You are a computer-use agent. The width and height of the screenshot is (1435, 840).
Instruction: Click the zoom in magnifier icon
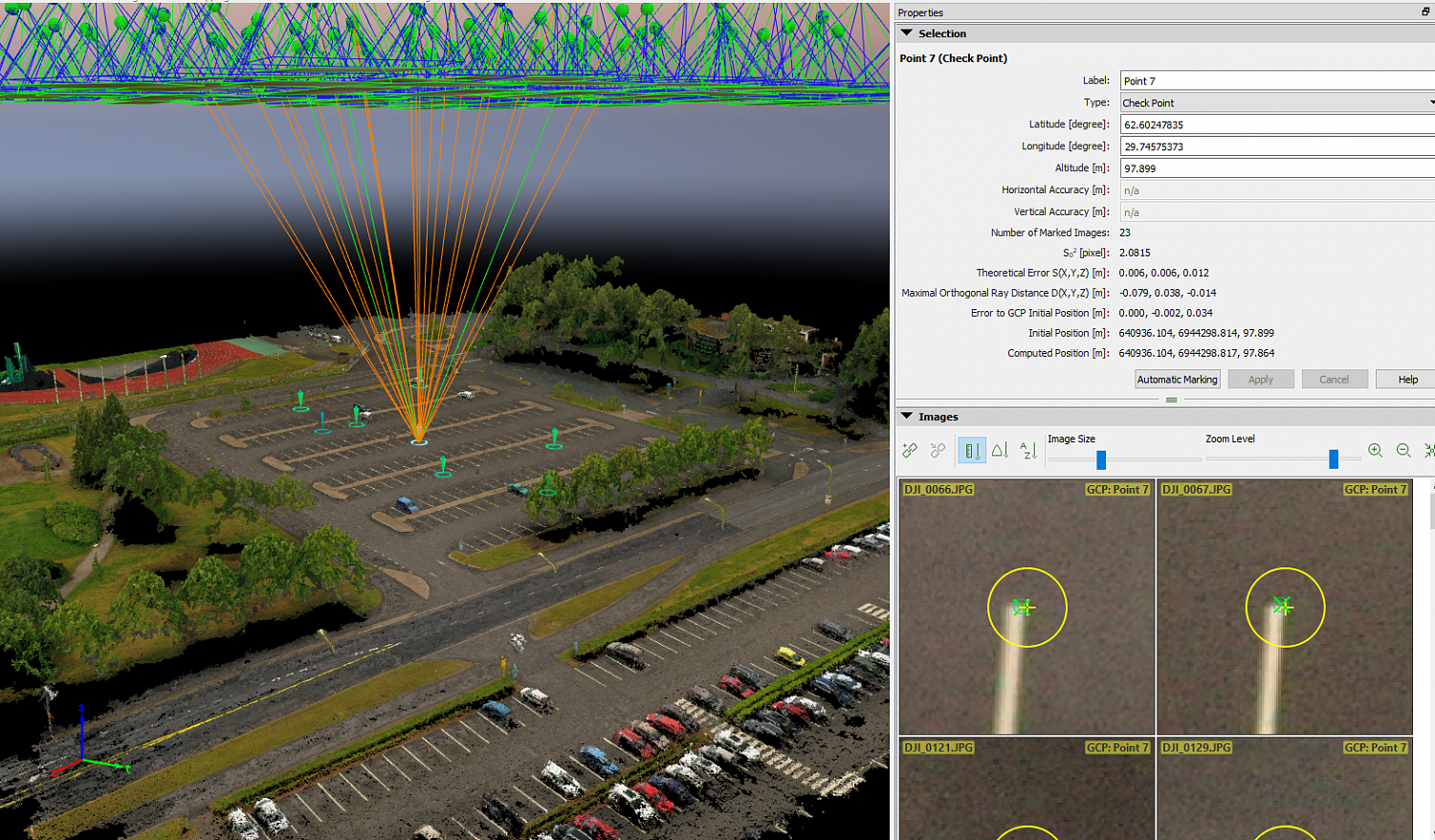point(1376,450)
